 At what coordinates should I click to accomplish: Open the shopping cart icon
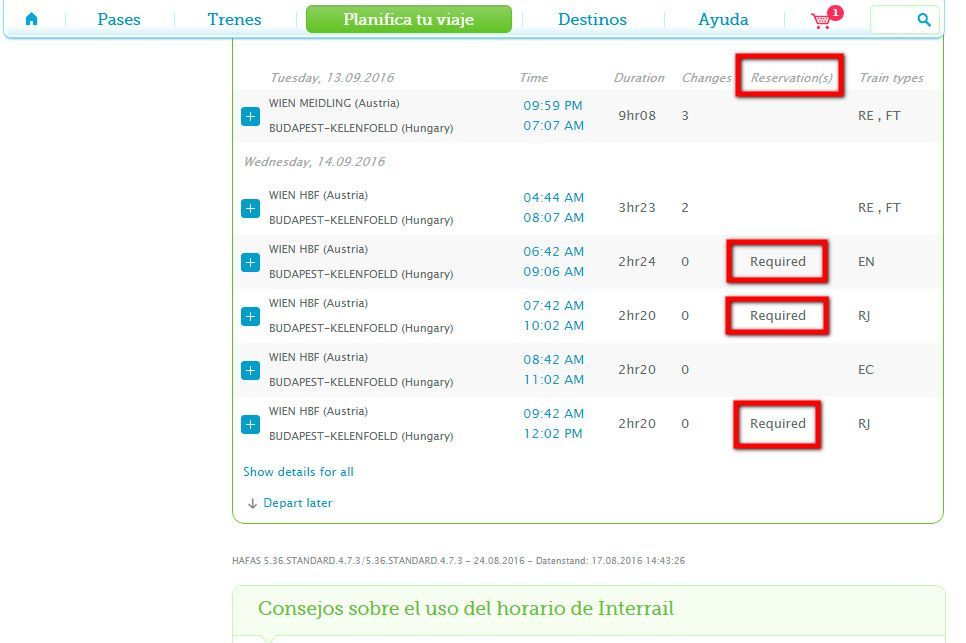(x=822, y=20)
